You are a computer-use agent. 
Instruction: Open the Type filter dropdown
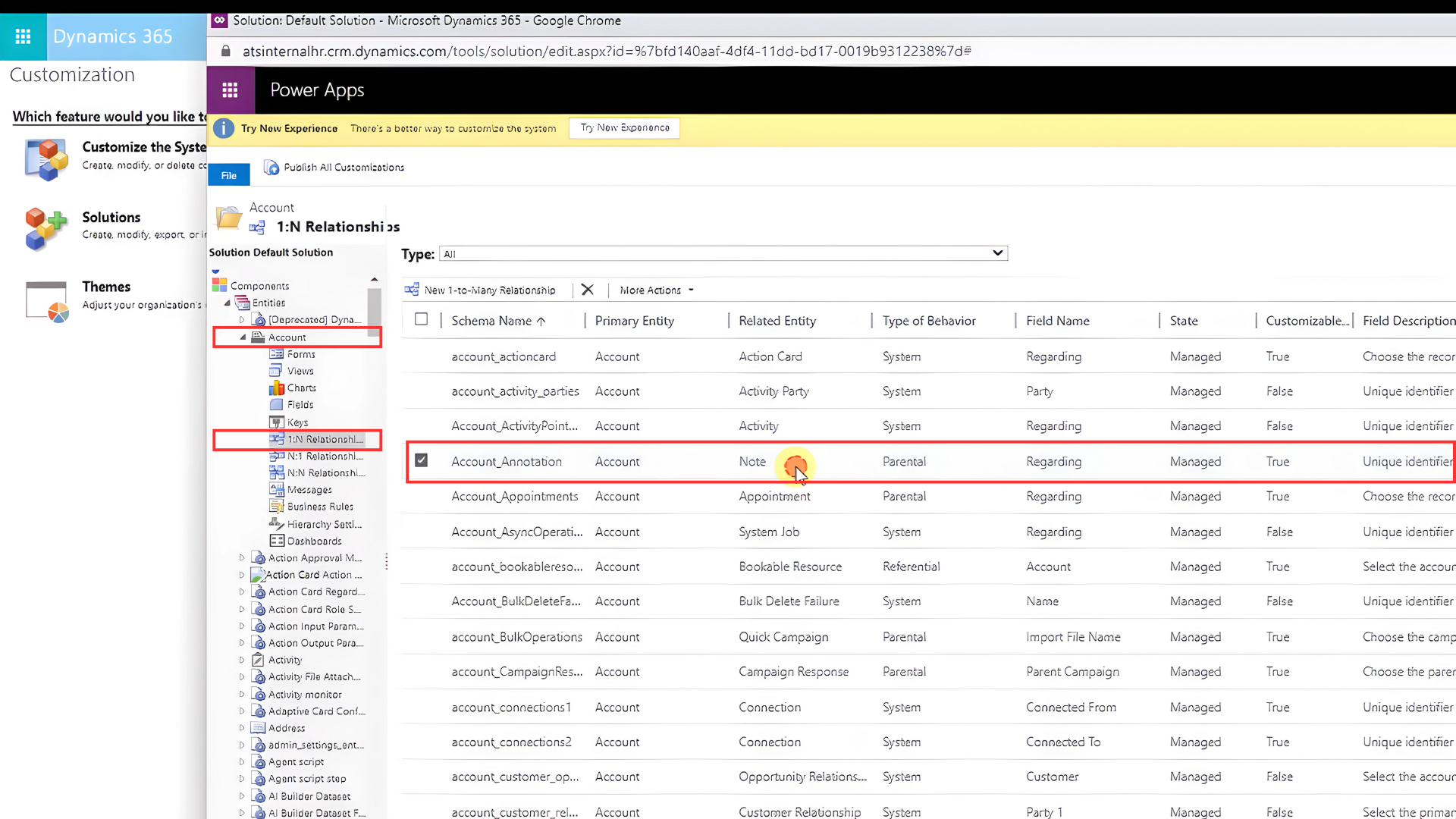tap(723, 253)
